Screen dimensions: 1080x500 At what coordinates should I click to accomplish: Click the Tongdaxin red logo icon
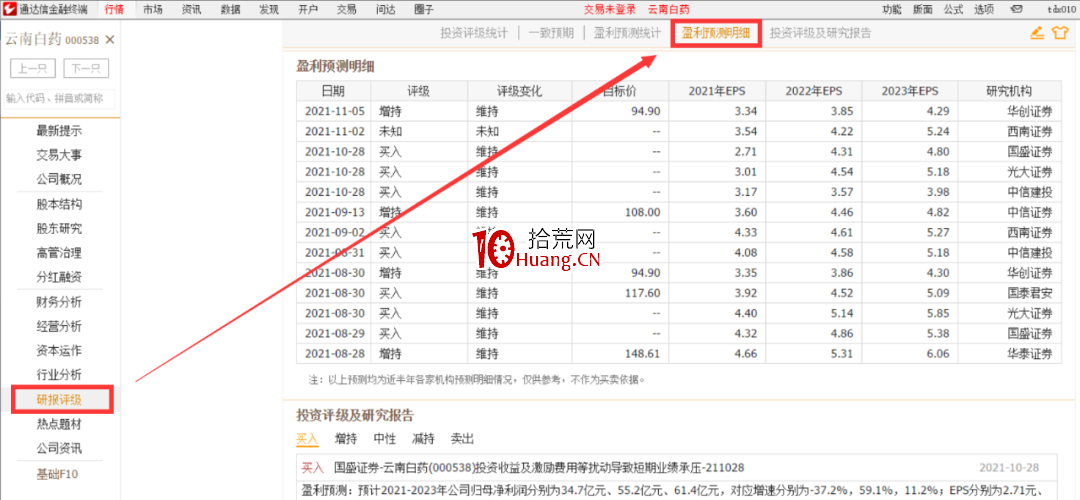pos(9,9)
